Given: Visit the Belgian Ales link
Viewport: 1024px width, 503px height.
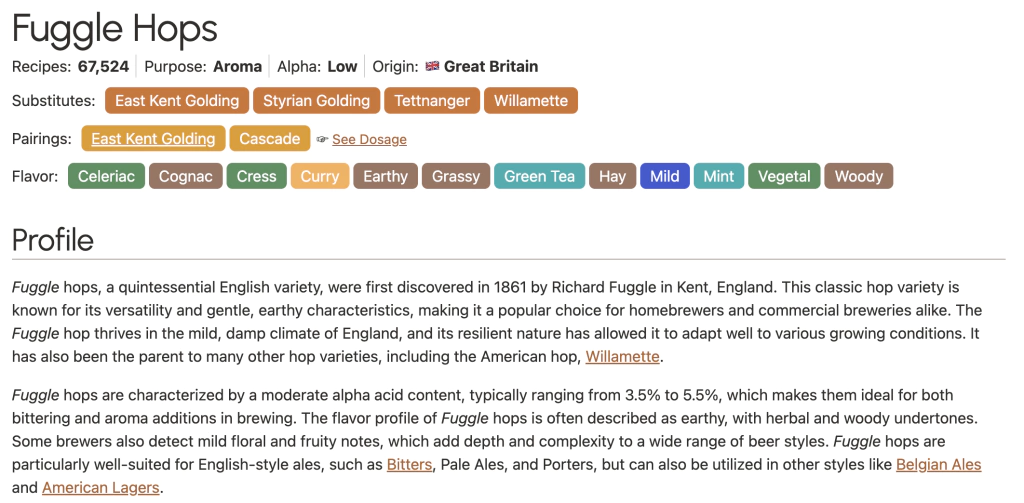Looking at the screenshot, I should pos(938,465).
